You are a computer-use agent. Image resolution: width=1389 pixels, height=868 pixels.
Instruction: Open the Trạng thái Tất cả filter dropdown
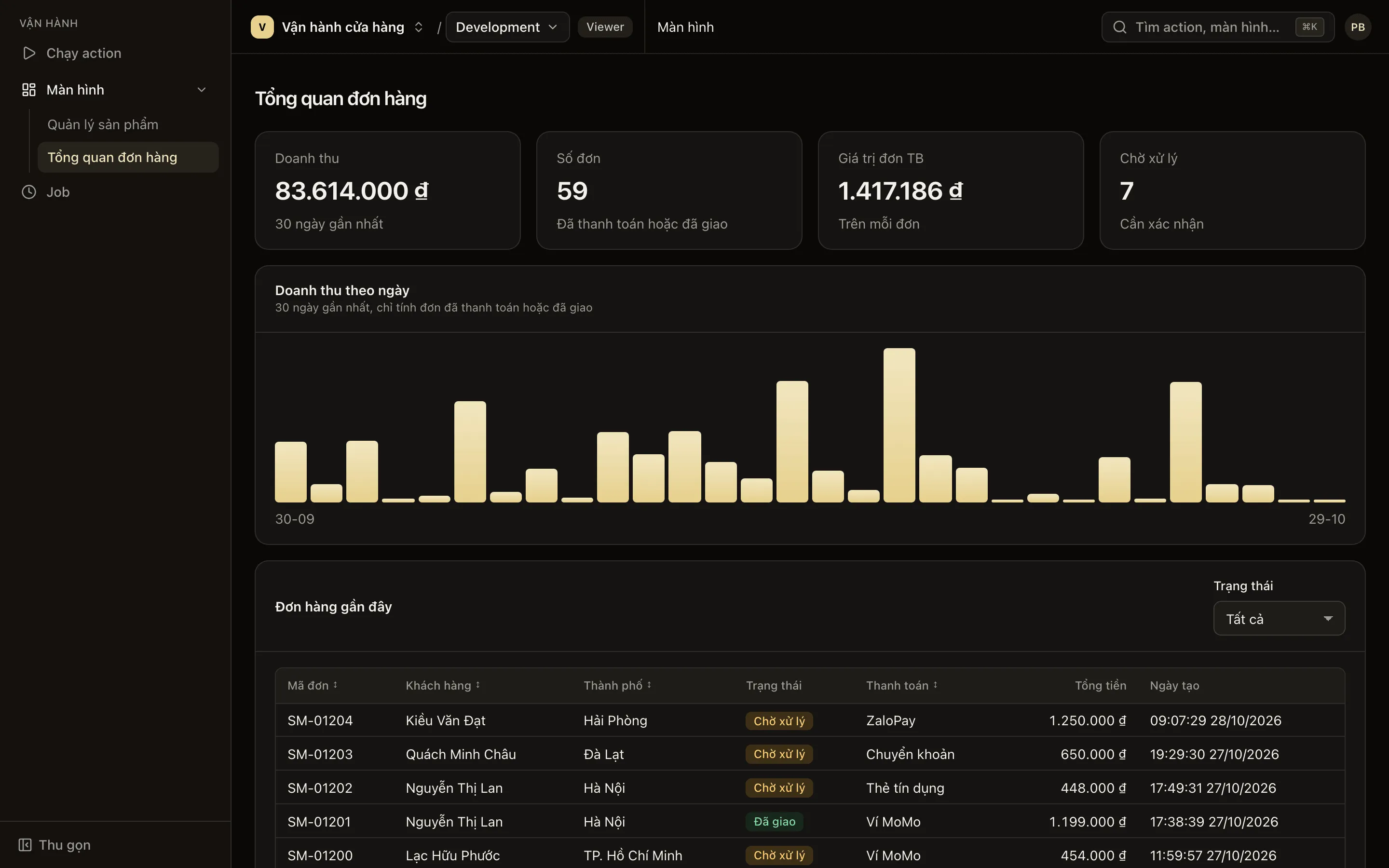[x=1279, y=618]
